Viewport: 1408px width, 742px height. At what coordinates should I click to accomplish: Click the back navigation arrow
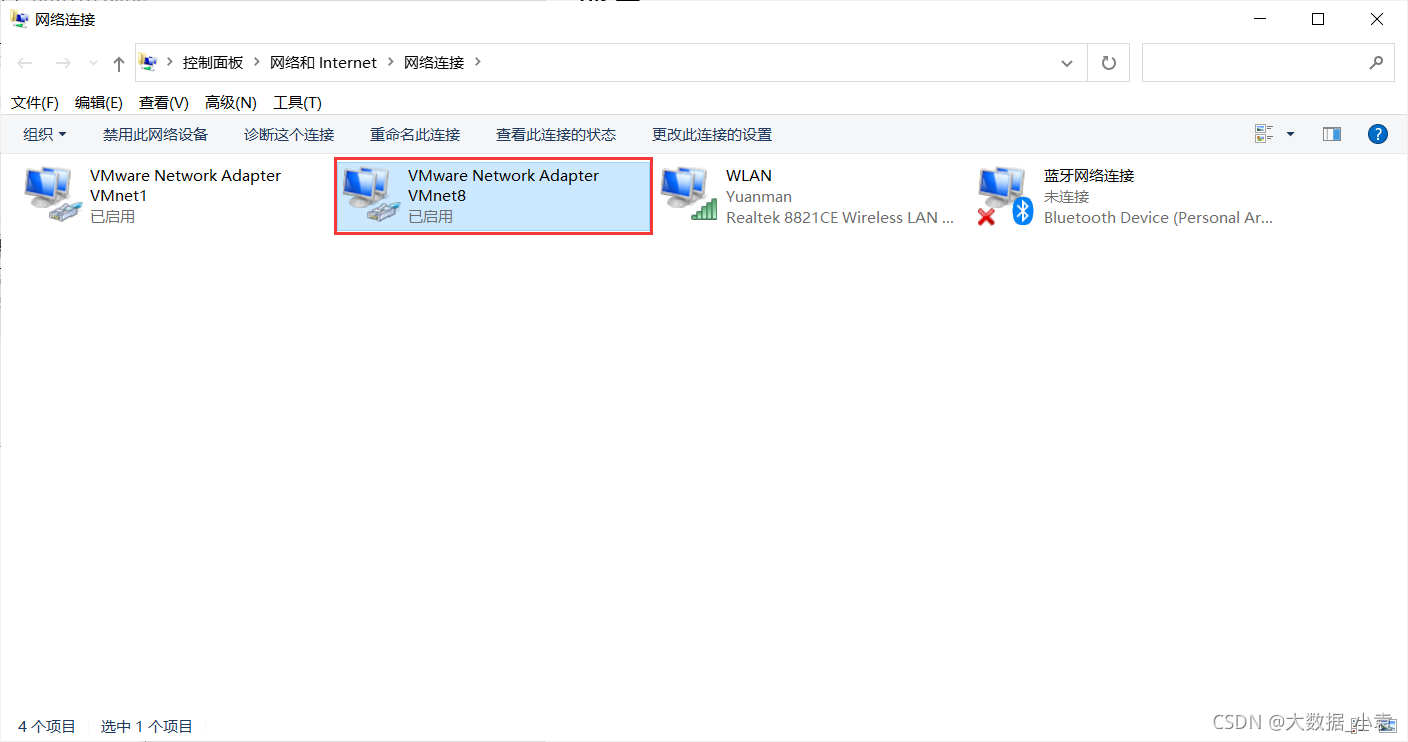[x=25, y=63]
